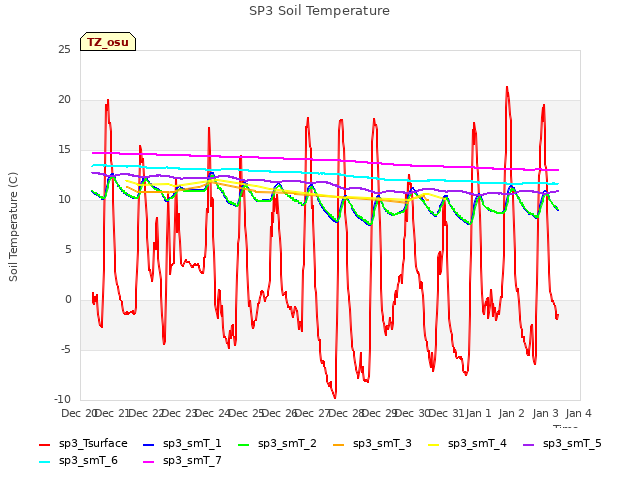Screen dimensions: 640x480
Task: Click the Jan 2 x-axis label
Action: 511,413
